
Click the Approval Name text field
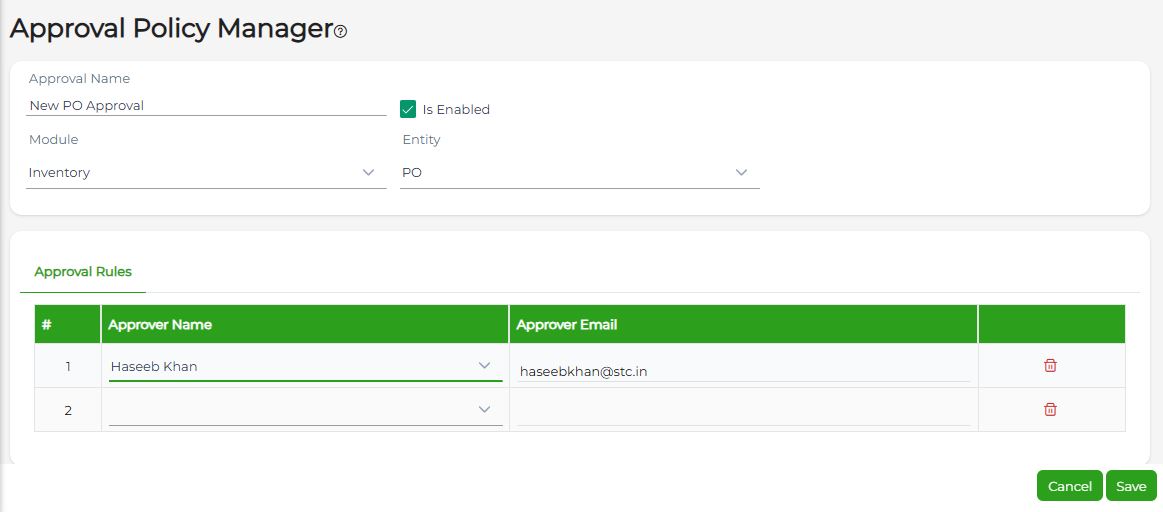coord(206,105)
